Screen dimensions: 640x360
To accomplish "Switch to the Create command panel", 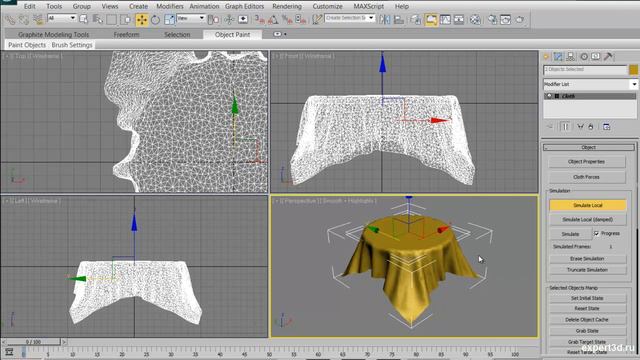I will (x=546, y=57).
